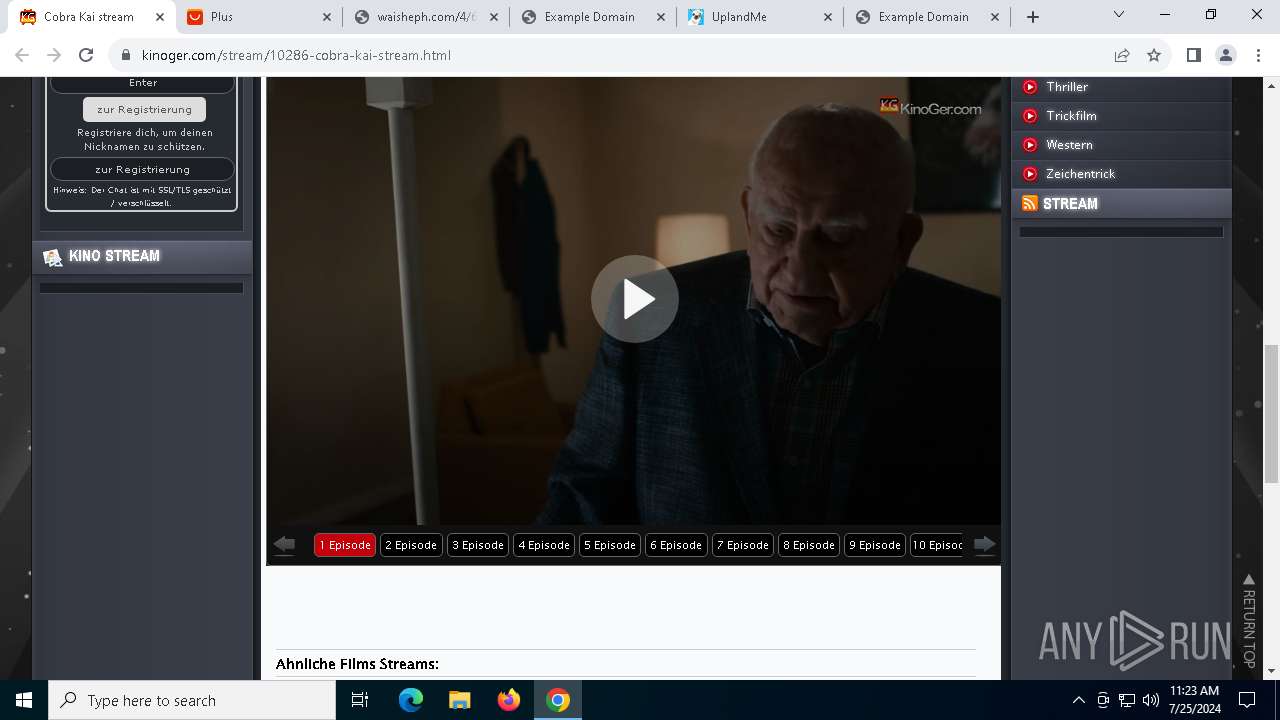1280x720 pixels.
Task: Click the STREAM RSS icon
Action: (x=1029, y=203)
